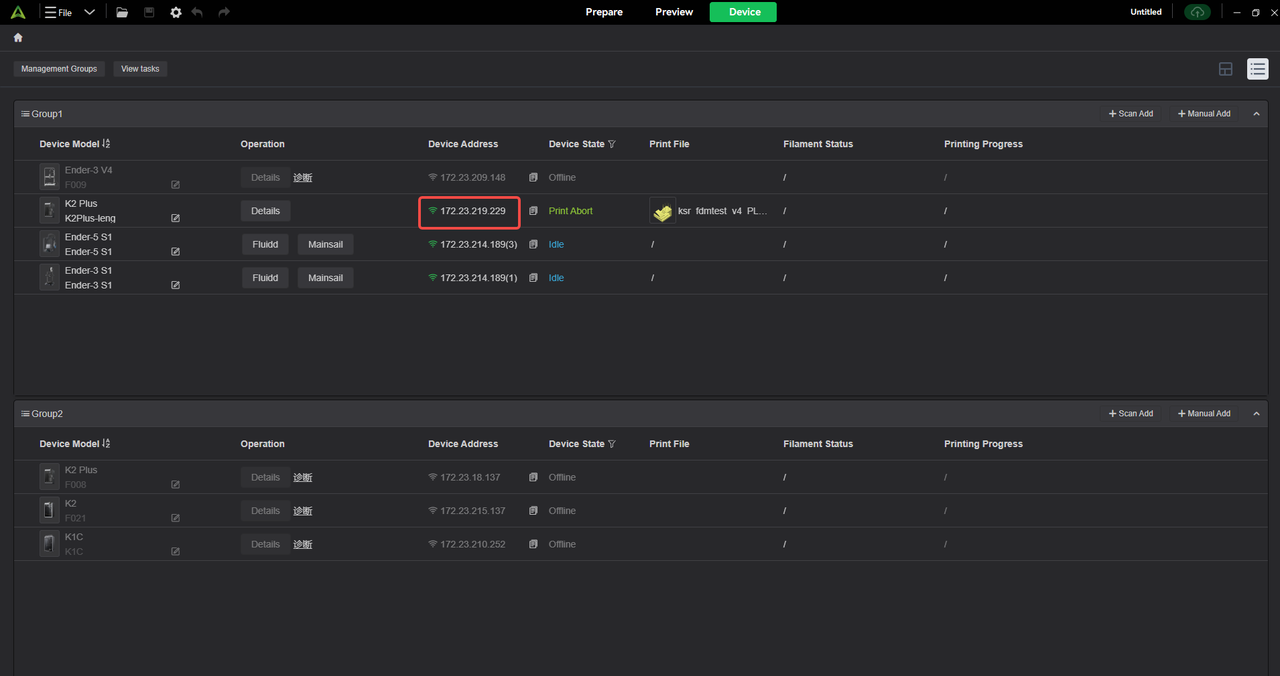The width and height of the screenshot is (1280, 676).
Task: Click edit icon on Ender-5 S1 row
Action: click(x=176, y=252)
